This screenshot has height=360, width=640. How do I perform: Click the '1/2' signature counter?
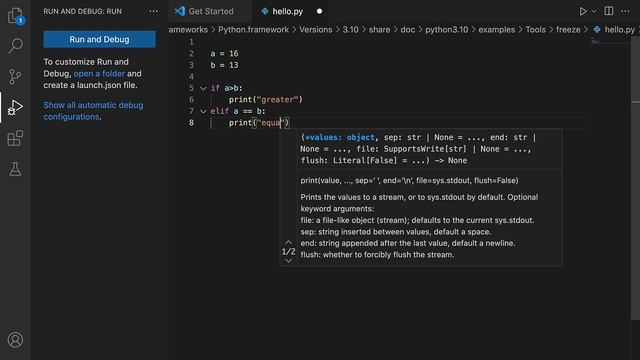pyautogui.click(x=288, y=251)
